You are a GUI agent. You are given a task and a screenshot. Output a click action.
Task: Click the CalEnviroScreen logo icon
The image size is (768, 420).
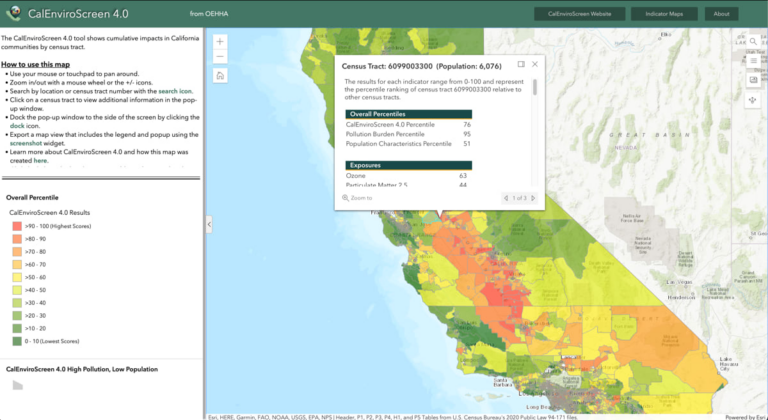point(13,13)
